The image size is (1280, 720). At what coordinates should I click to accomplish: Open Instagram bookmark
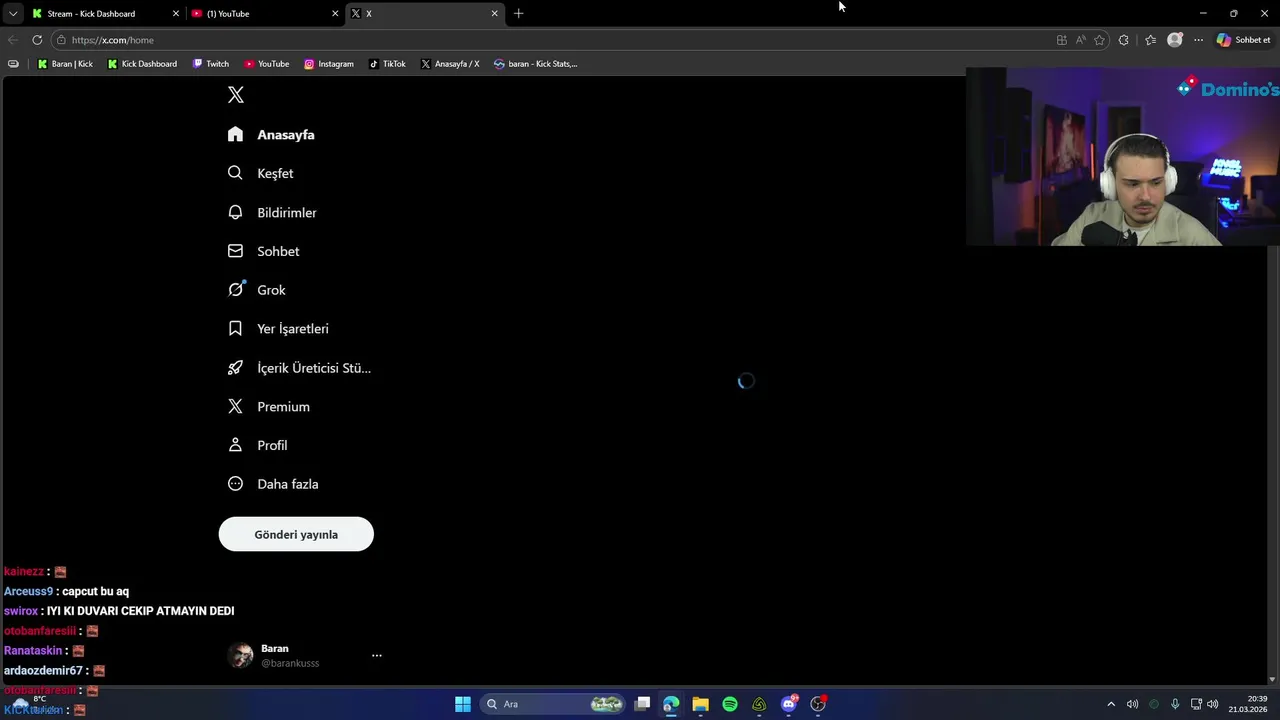click(x=329, y=64)
